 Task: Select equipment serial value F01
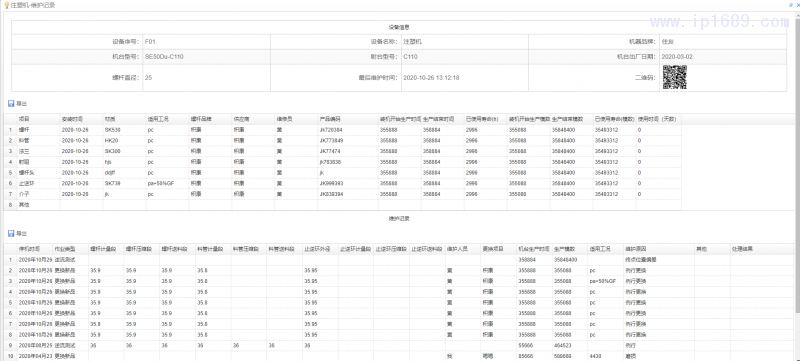point(149,42)
